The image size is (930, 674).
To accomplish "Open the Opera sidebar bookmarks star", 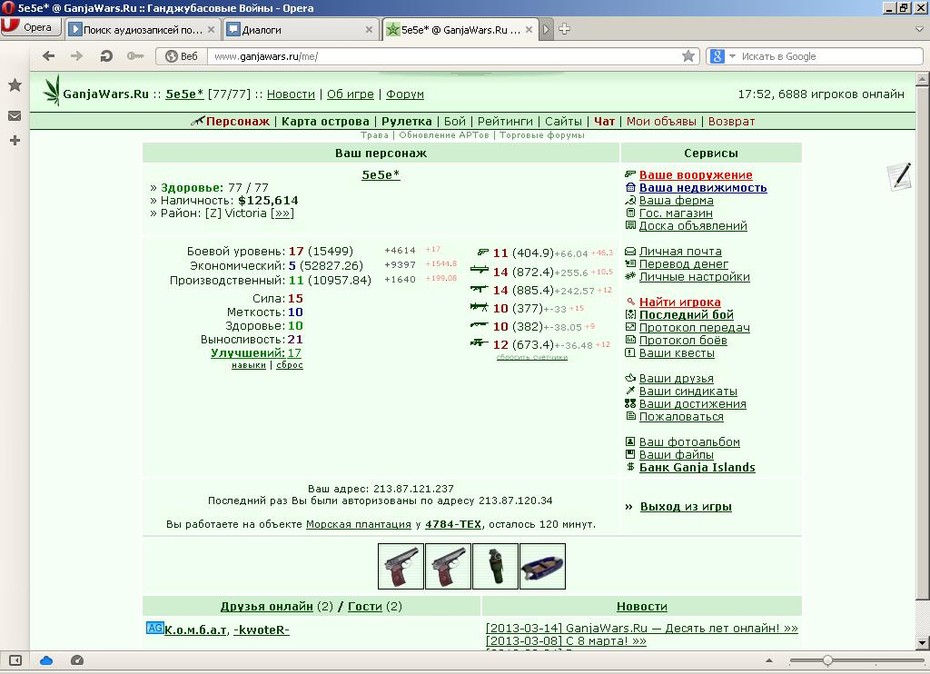I will point(15,85).
